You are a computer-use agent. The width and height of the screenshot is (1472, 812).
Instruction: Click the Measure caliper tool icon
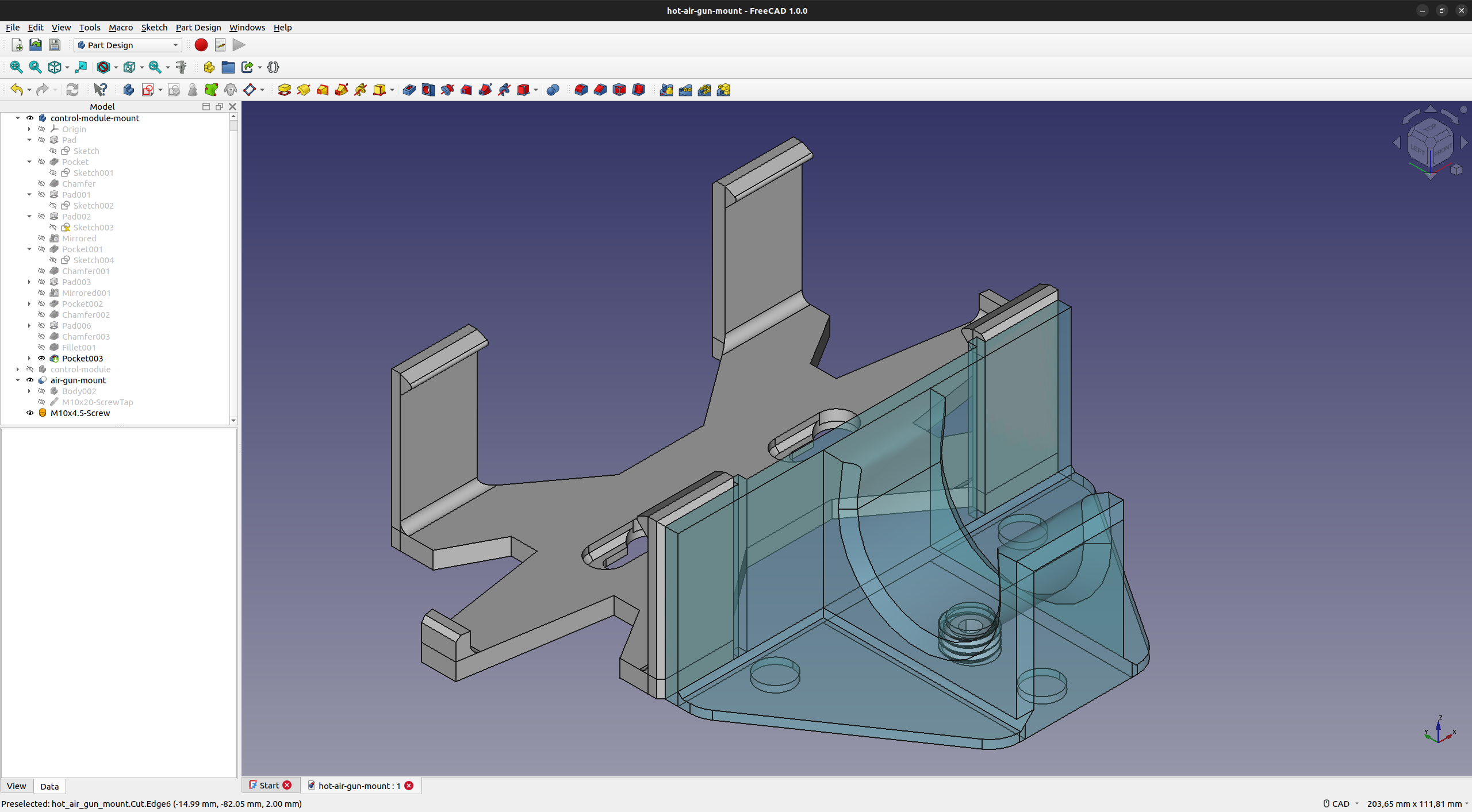coord(181,67)
